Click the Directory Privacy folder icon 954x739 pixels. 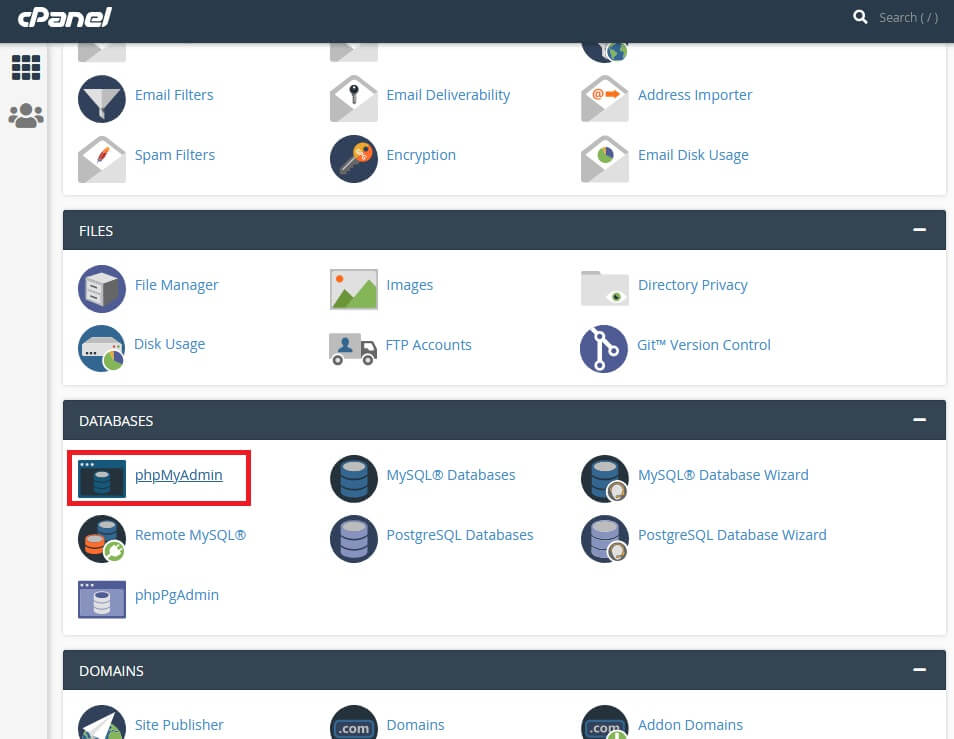[605, 288]
